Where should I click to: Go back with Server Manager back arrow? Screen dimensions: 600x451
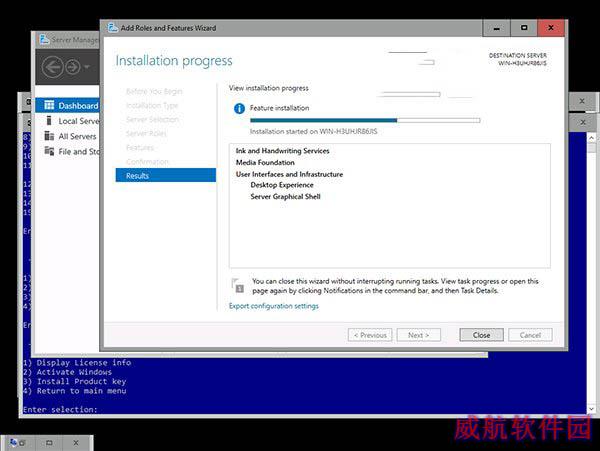click(x=52, y=67)
